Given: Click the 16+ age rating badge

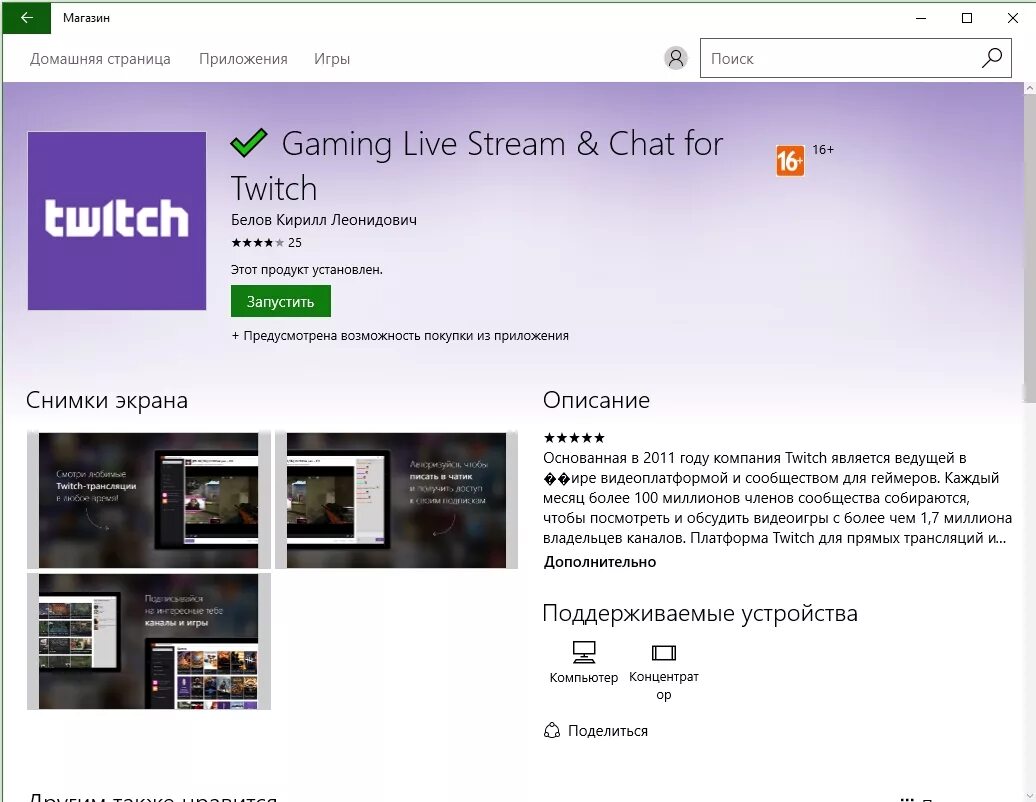Looking at the screenshot, I should pos(790,161).
